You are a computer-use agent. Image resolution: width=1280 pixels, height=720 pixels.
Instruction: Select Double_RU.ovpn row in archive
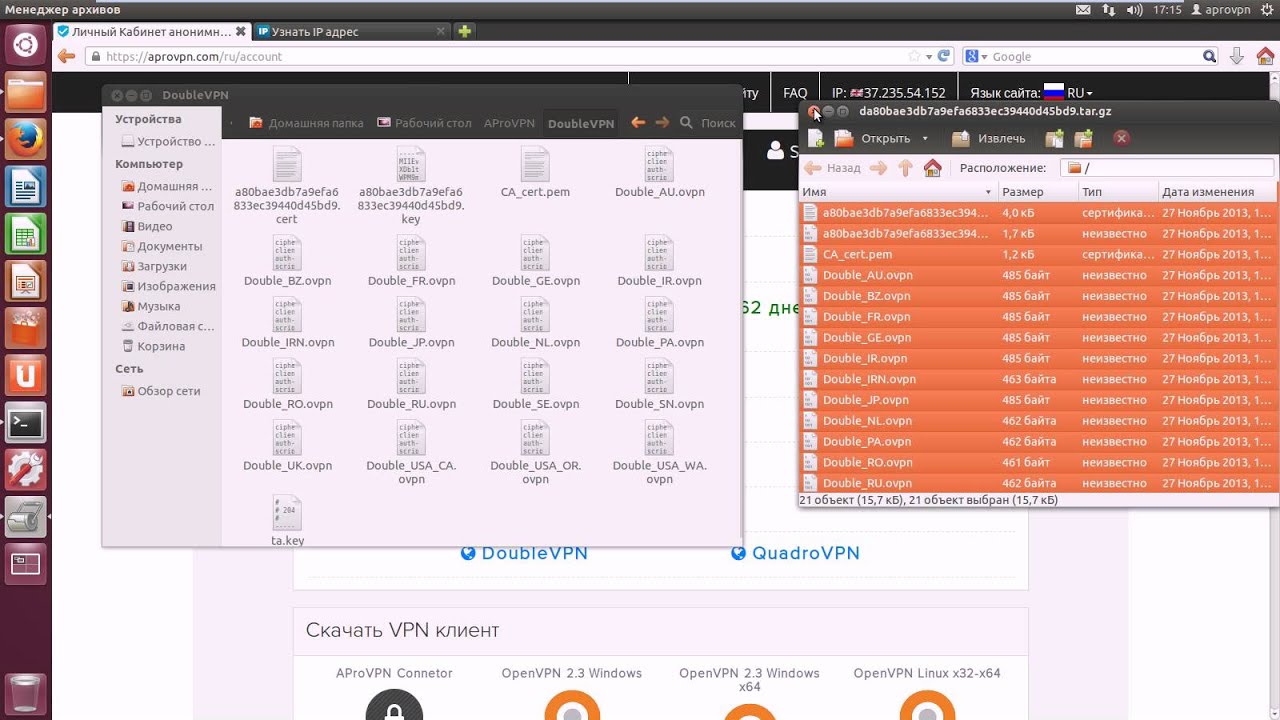1038,483
